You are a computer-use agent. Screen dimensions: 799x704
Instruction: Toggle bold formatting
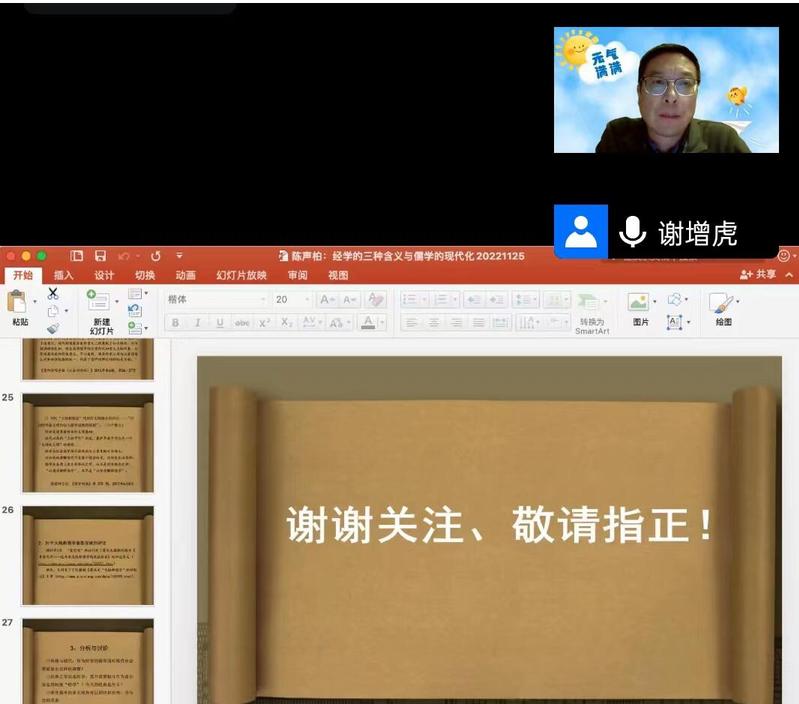(175, 323)
